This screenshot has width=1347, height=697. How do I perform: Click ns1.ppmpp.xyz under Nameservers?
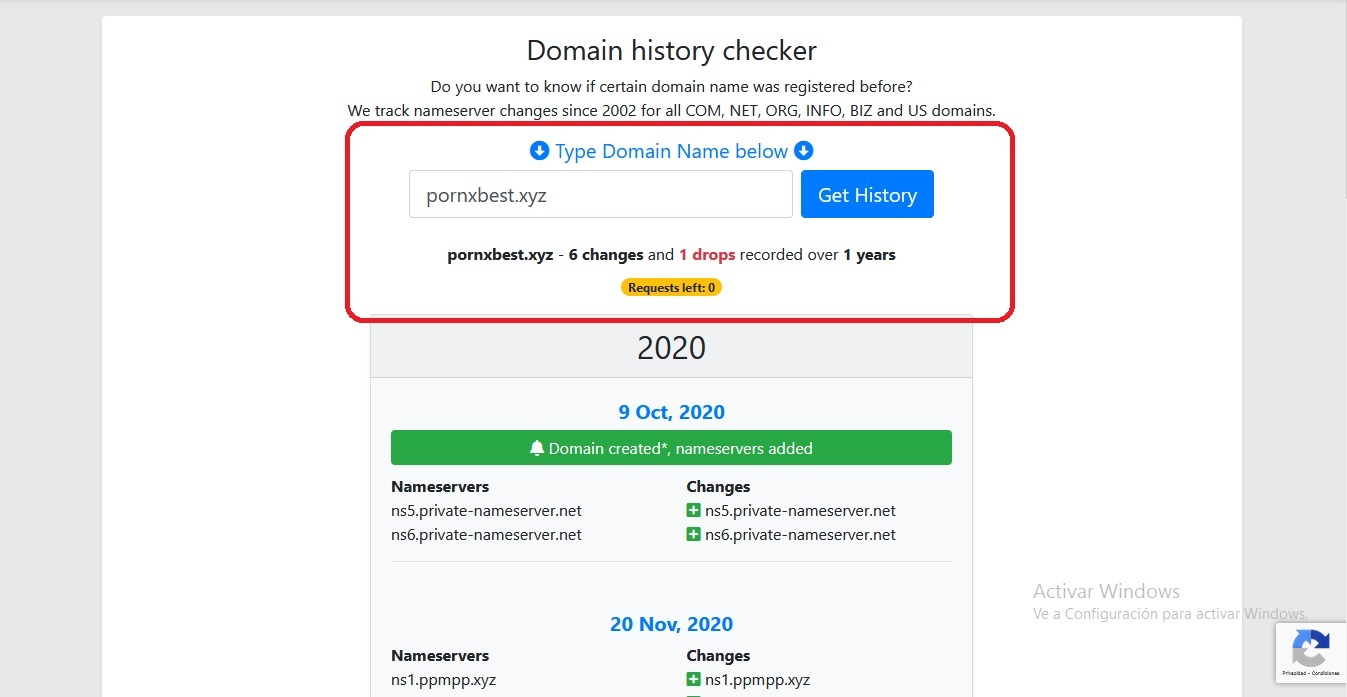click(443, 680)
